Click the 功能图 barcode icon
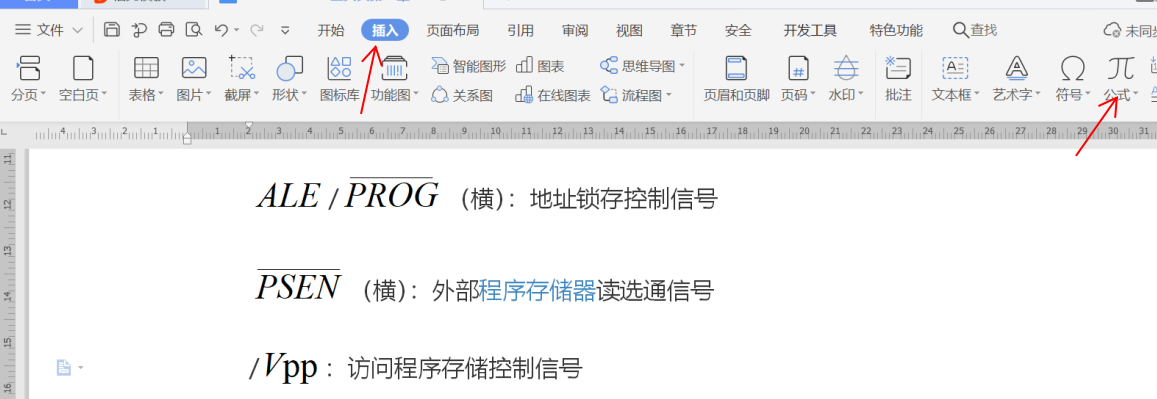Viewport: 1157px width, 399px height. click(x=395, y=69)
